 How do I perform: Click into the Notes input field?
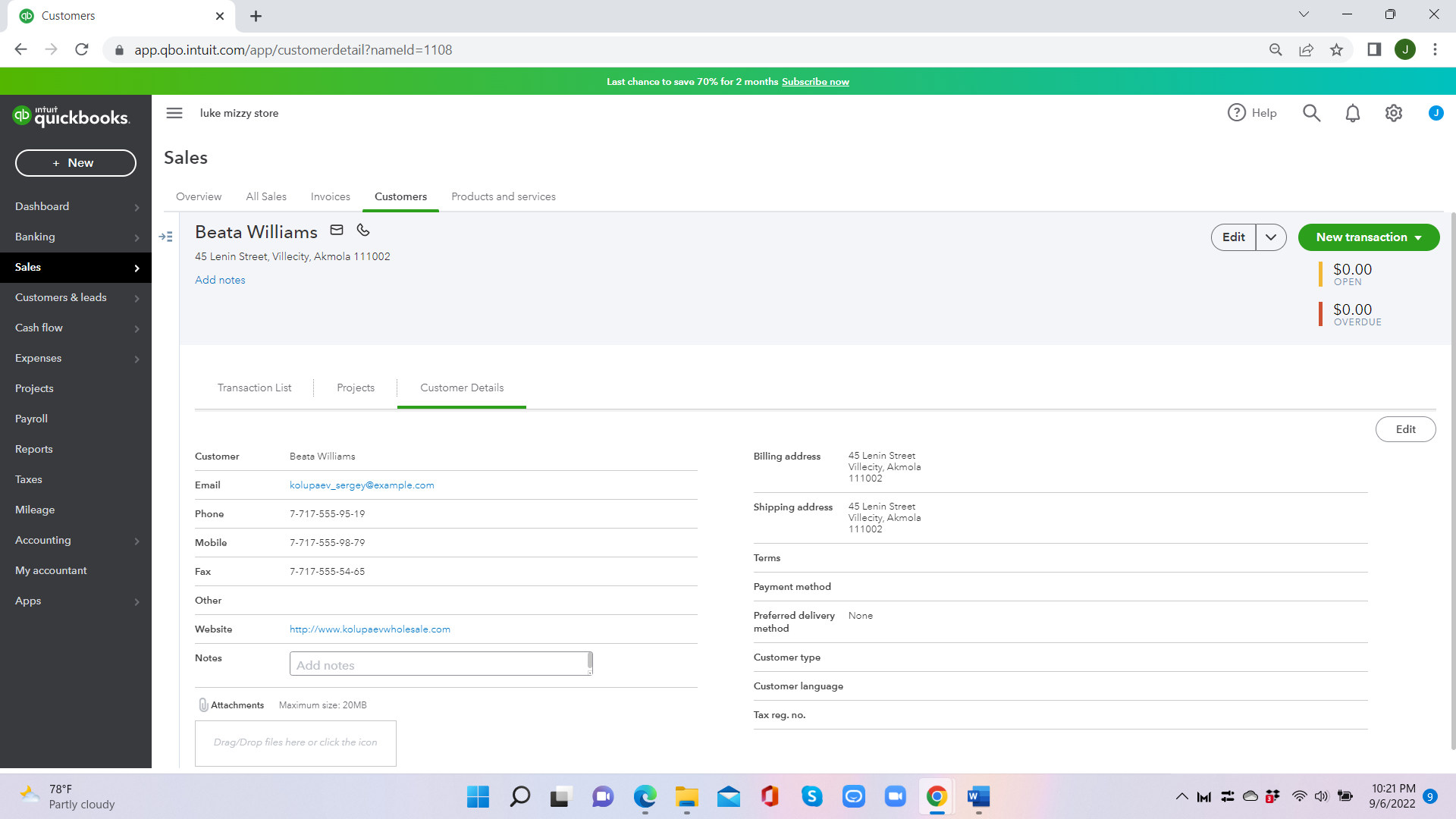point(438,664)
